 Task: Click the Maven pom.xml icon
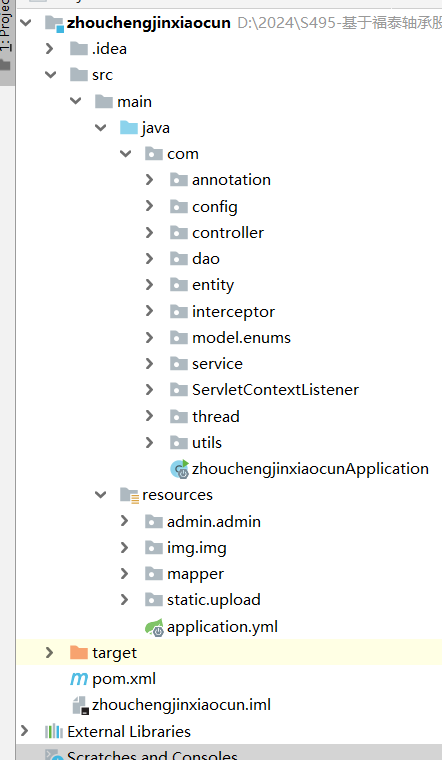(79, 679)
